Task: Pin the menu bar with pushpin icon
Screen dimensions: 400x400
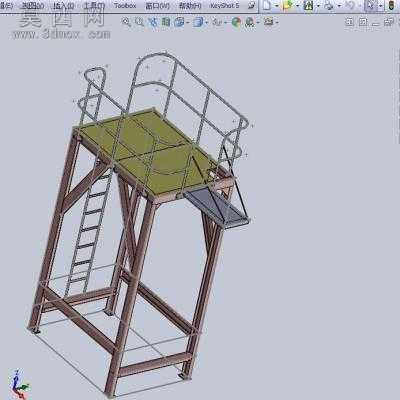Action: point(252,5)
